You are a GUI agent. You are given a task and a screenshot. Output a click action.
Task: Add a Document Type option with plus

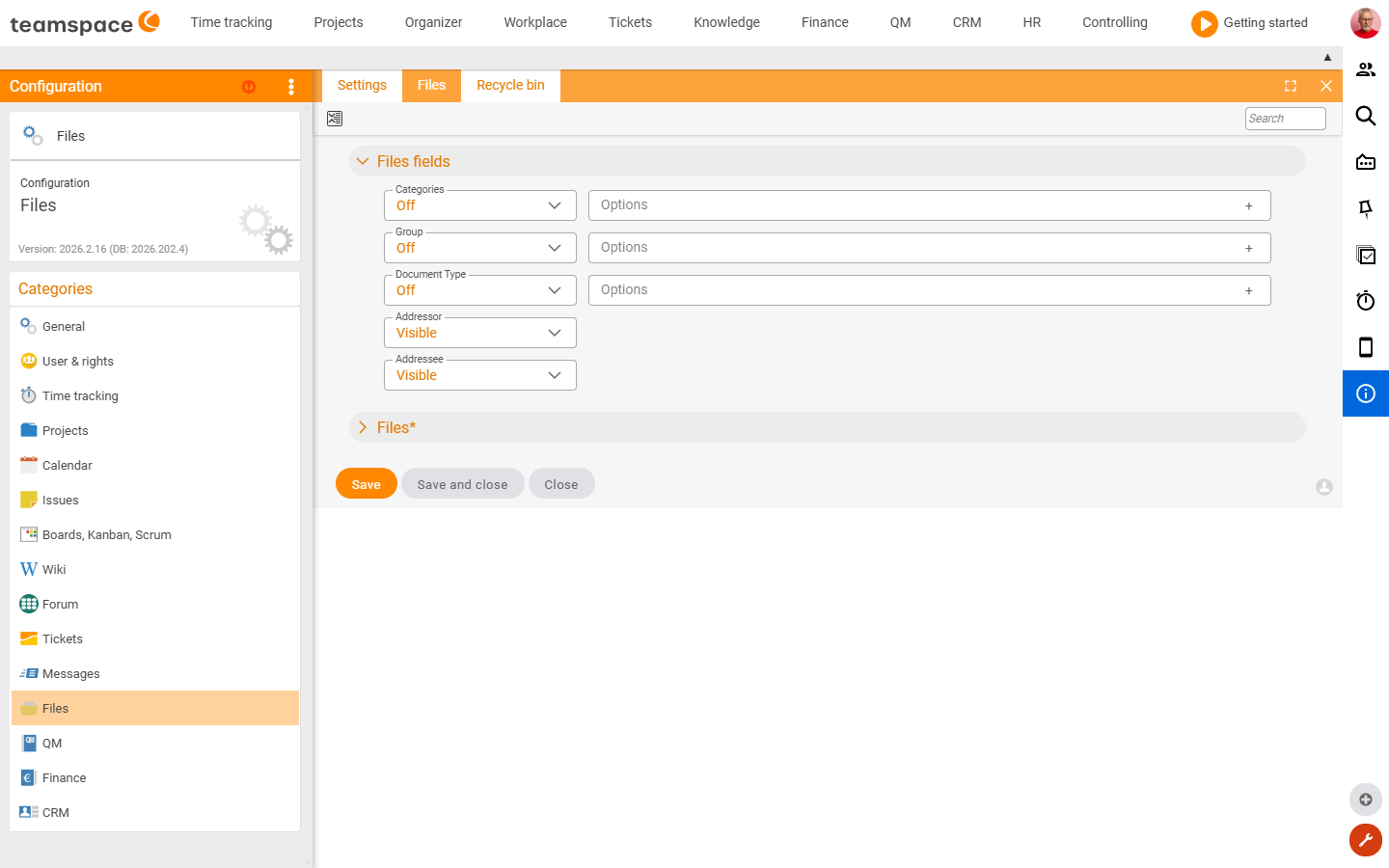[1249, 290]
